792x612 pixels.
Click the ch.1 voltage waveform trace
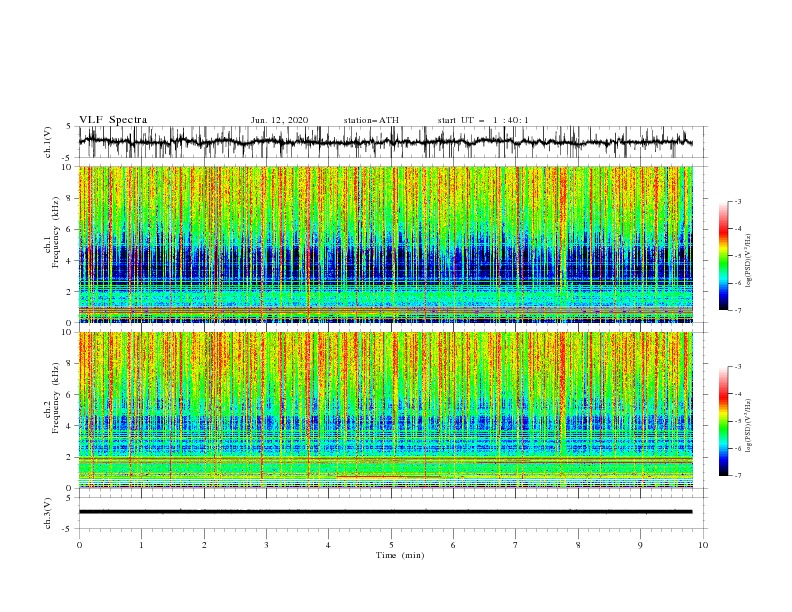point(385,142)
